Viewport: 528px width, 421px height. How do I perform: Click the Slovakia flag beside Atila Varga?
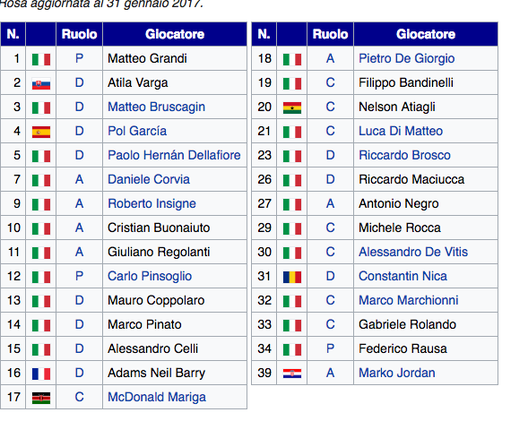(x=41, y=84)
